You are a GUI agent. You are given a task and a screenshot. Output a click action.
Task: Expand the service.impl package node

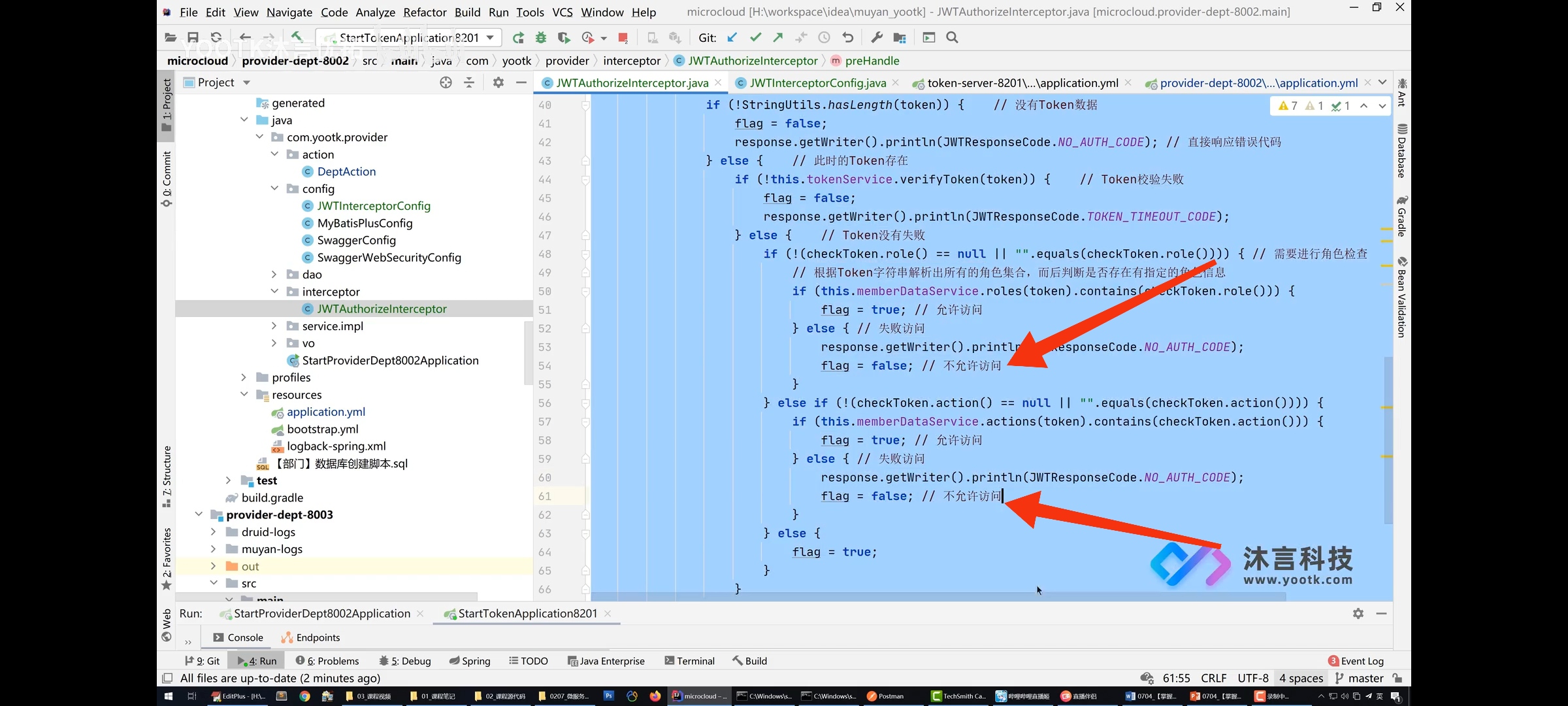coord(274,326)
